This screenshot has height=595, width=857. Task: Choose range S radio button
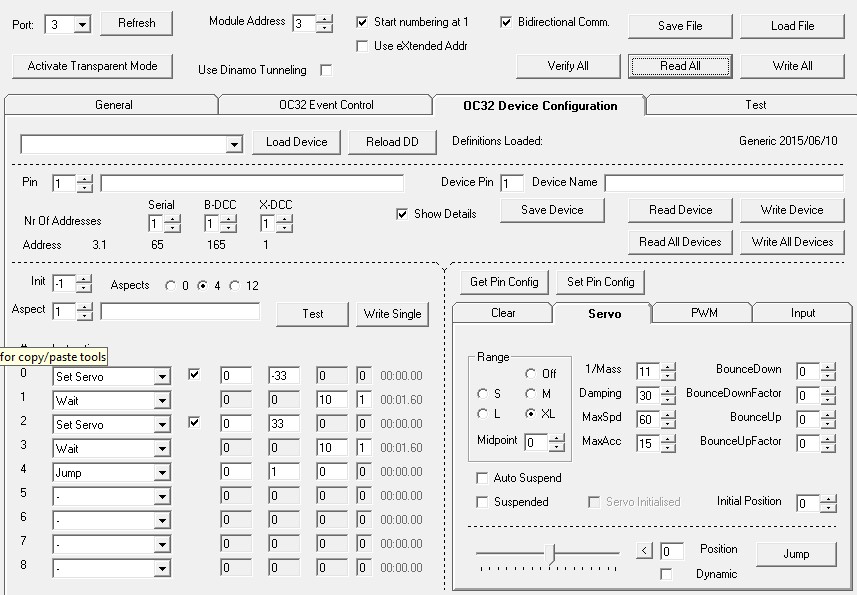[482, 393]
